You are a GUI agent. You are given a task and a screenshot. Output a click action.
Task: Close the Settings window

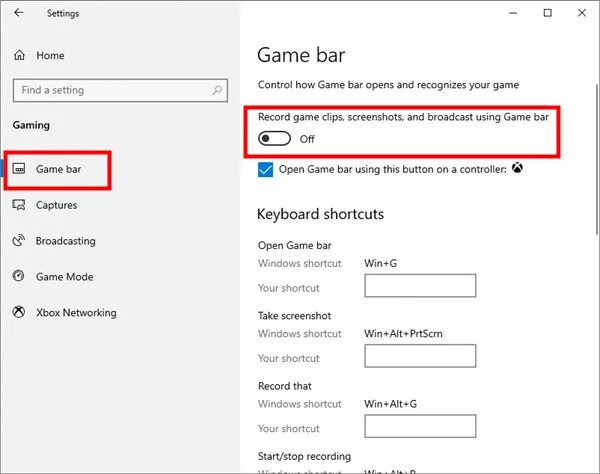pos(582,13)
